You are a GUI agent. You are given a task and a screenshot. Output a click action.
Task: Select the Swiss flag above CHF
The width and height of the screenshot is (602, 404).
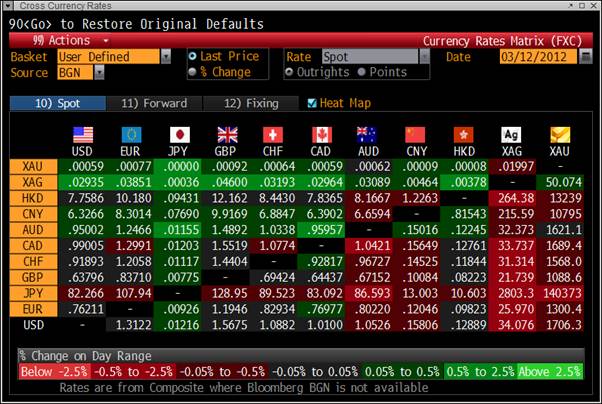pos(273,135)
